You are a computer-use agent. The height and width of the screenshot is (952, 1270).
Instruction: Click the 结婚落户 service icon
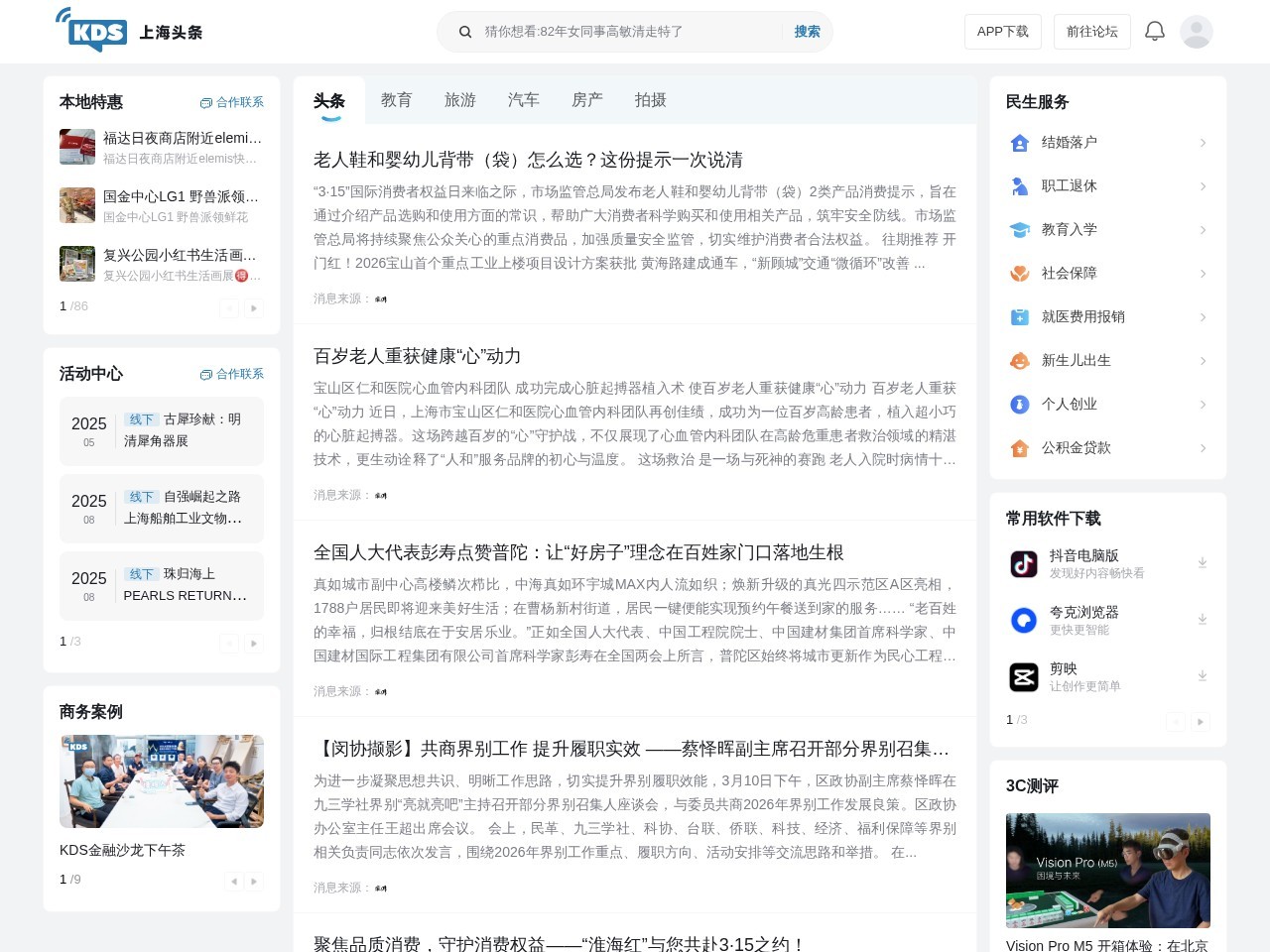click(1020, 143)
